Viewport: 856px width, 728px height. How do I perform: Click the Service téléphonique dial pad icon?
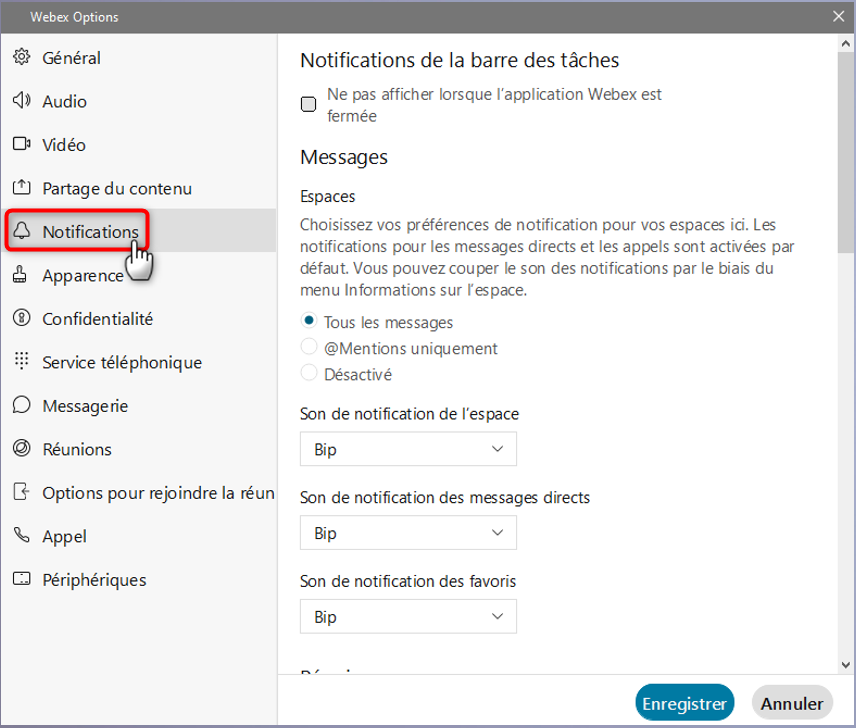[x=21, y=362]
